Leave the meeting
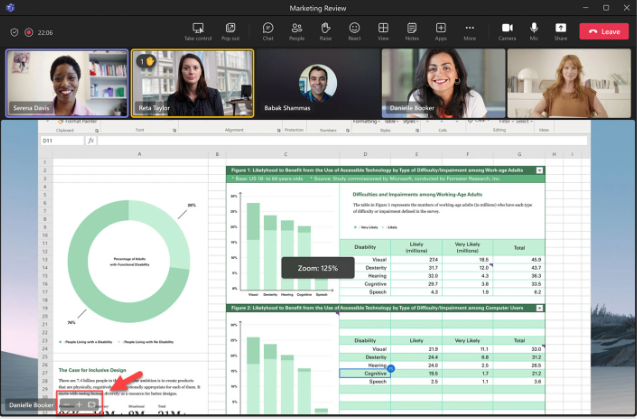The height and width of the screenshot is (419, 637). tap(604, 31)
